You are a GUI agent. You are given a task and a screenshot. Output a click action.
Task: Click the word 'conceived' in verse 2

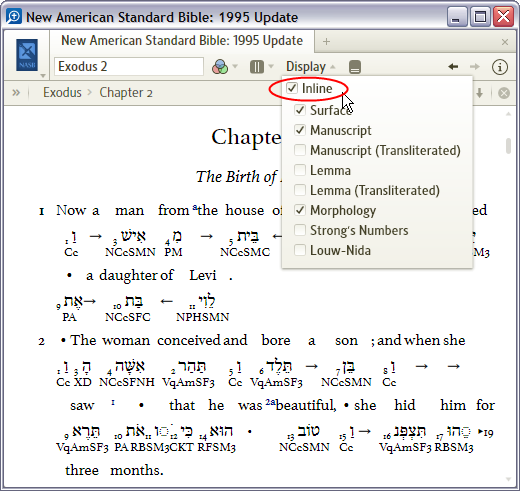[188, 340]
